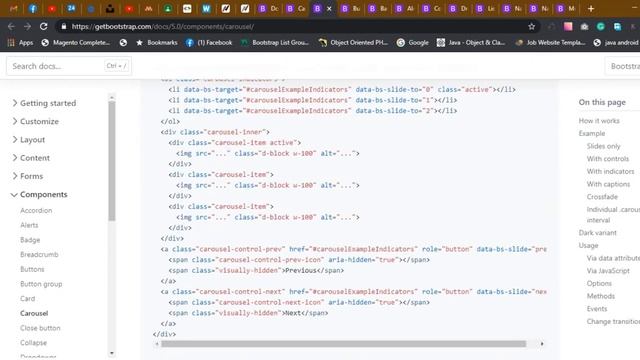Open the Google bookmark
The width and height of the screenshot is (640, 360).
[x=413, y=42]
